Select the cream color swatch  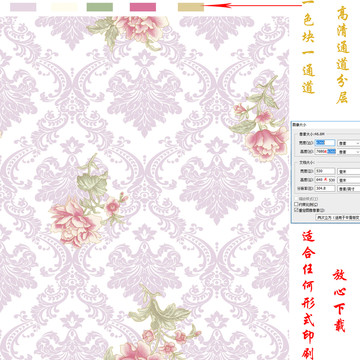tap(64, 7)
